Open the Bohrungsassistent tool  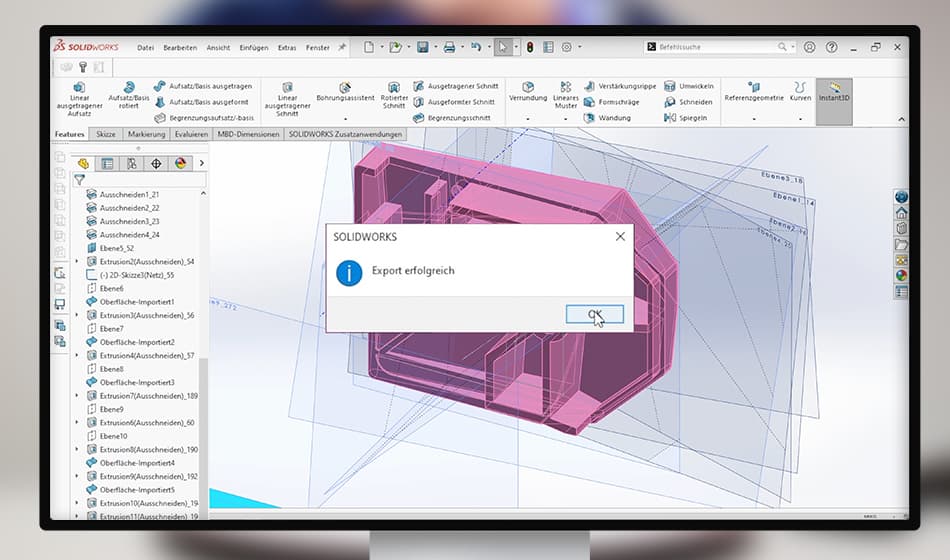coord(345,92)
